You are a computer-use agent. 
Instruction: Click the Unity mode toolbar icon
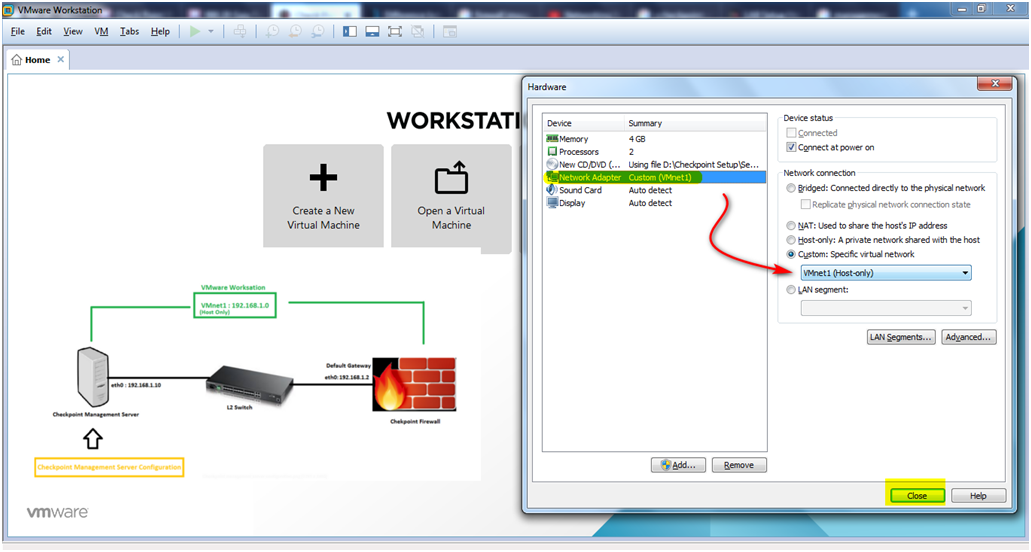click(x=418, y=32)
